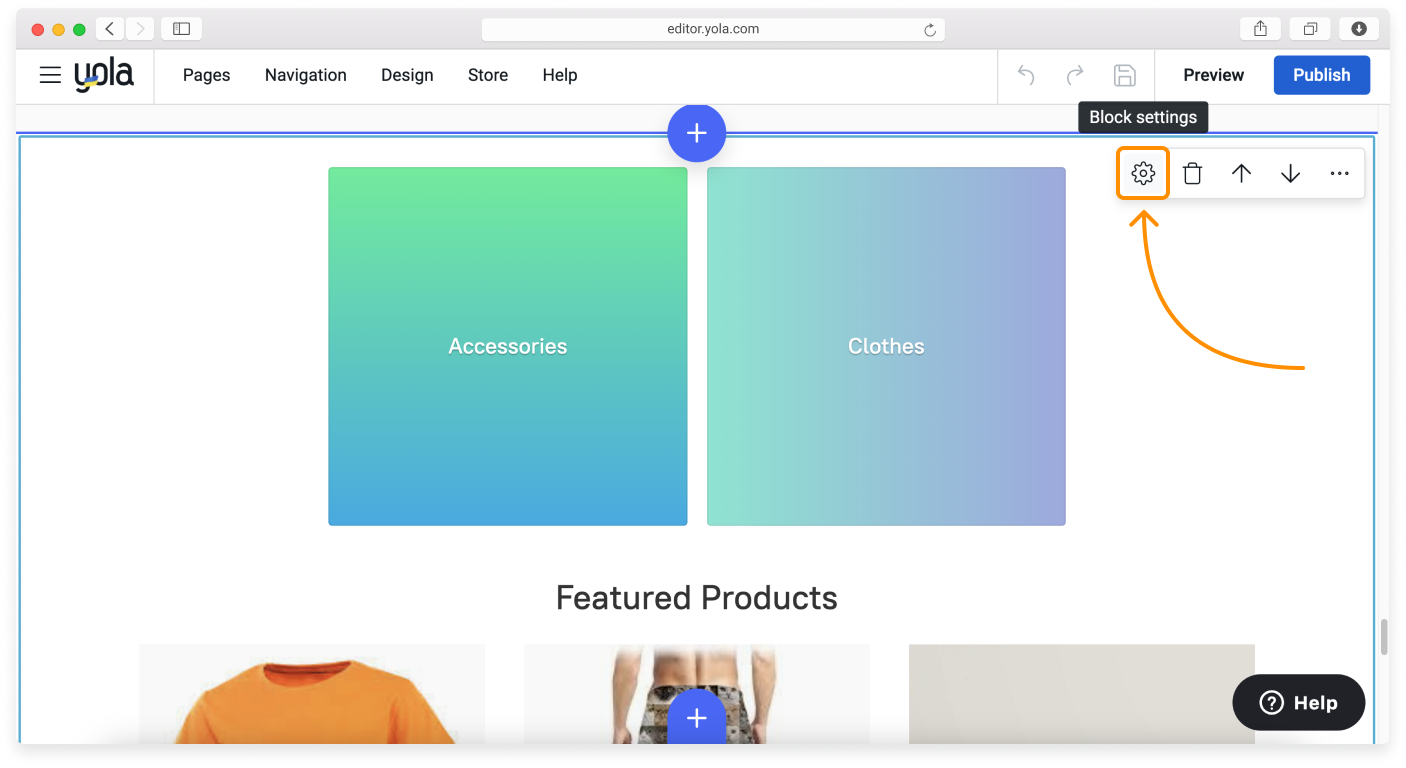Select the Accessories category tile

[507, 346]
